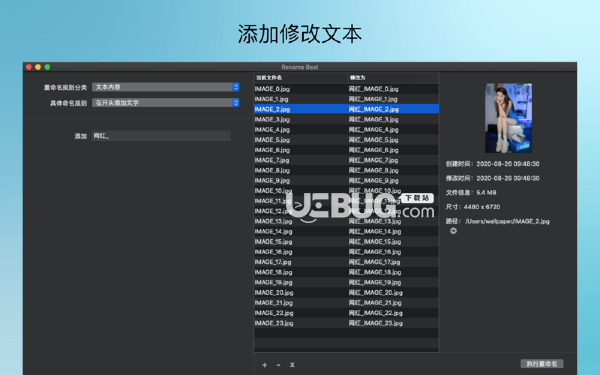Open the 具体命名规则 dropdown

point(166,103)
